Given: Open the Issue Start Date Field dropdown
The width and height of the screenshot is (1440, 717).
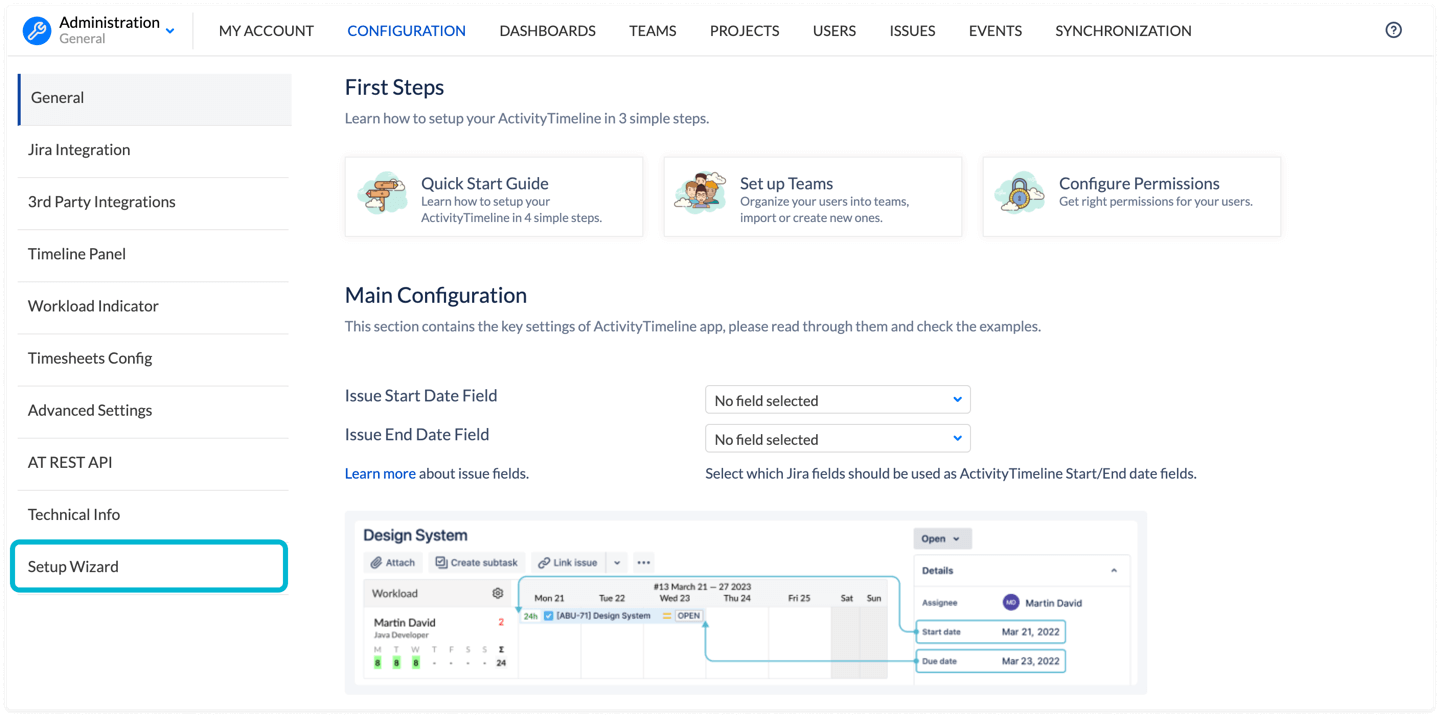Looking at the screenshot, I should click(x=837, y=400).
